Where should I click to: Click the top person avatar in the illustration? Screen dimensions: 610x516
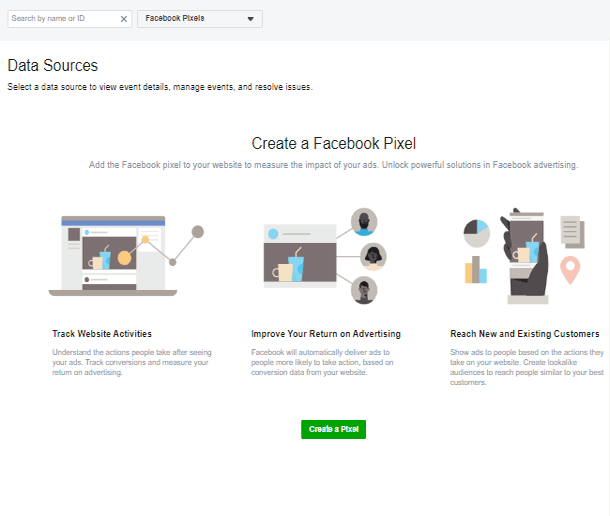tap(364, 221)
